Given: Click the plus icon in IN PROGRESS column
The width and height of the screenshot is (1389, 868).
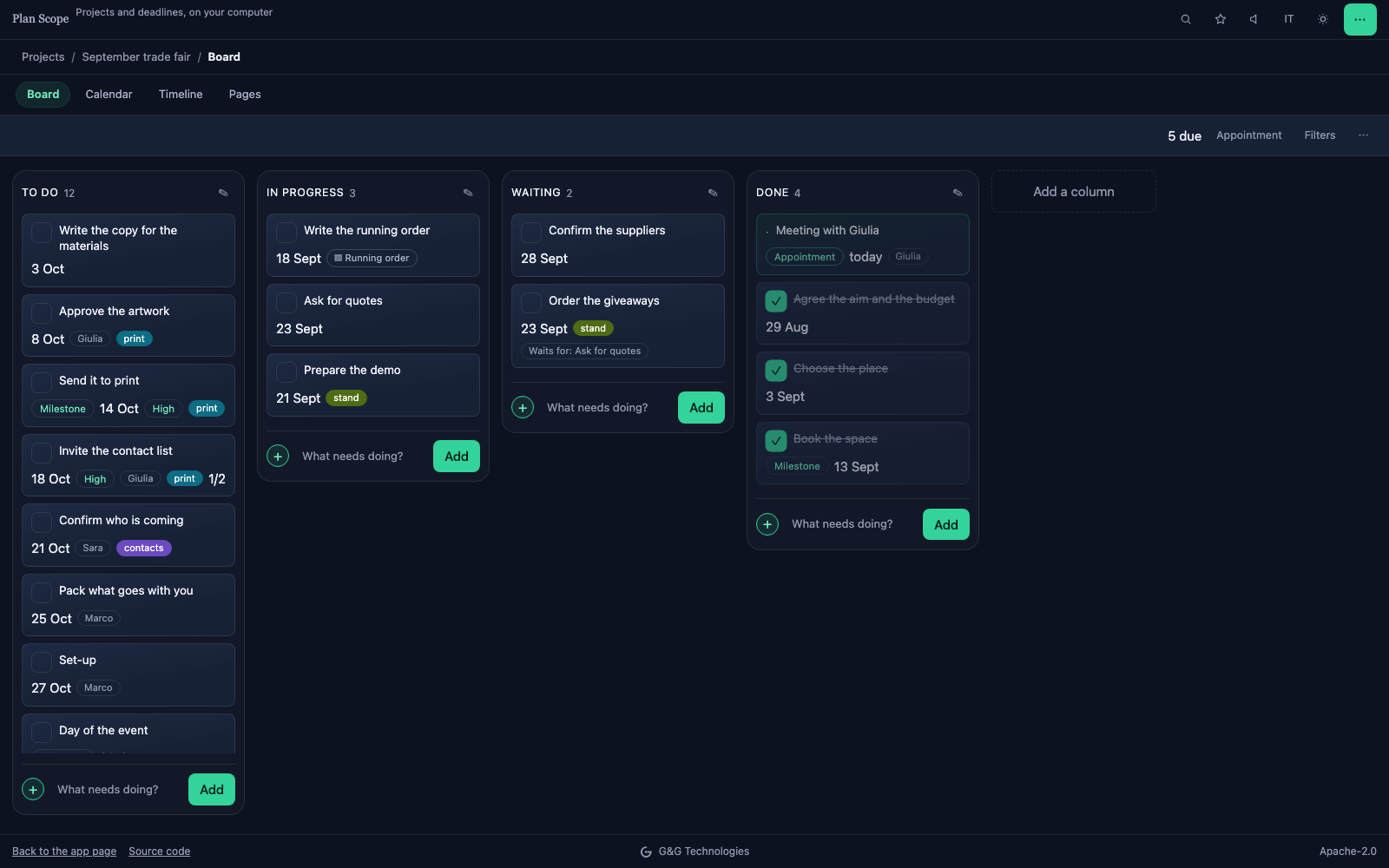Looking at the screenshot, I should point(278,457).
